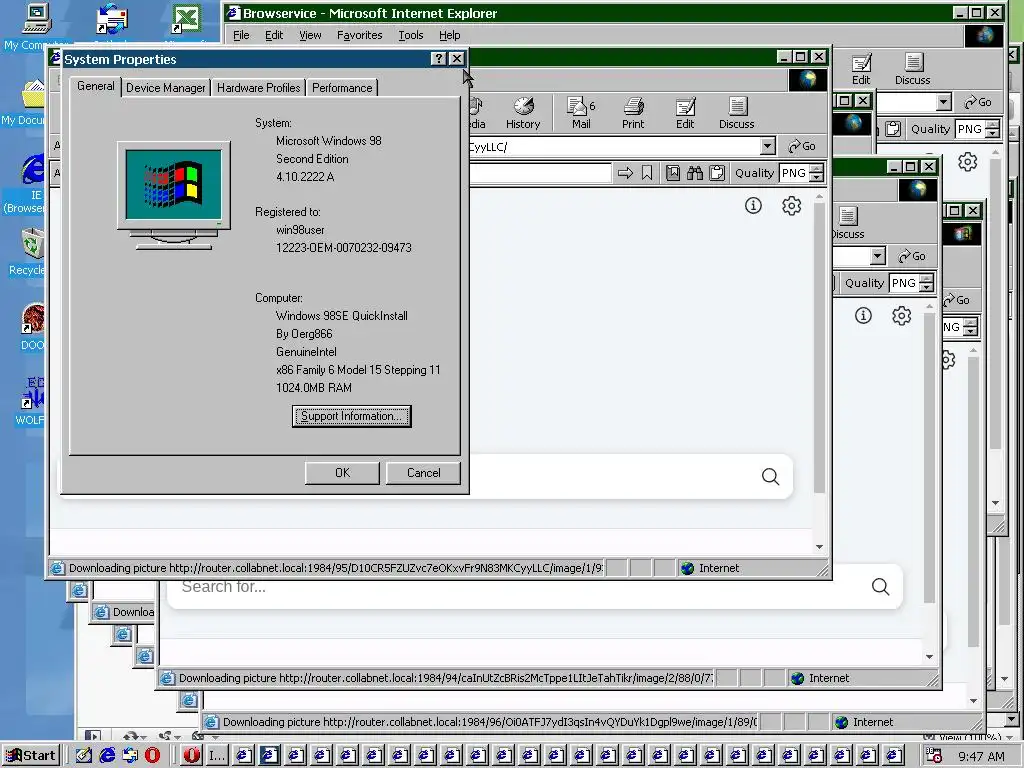Click the 9:47 AM clock
Viewport: 1024px width, 768px height.
pos(982,756)
